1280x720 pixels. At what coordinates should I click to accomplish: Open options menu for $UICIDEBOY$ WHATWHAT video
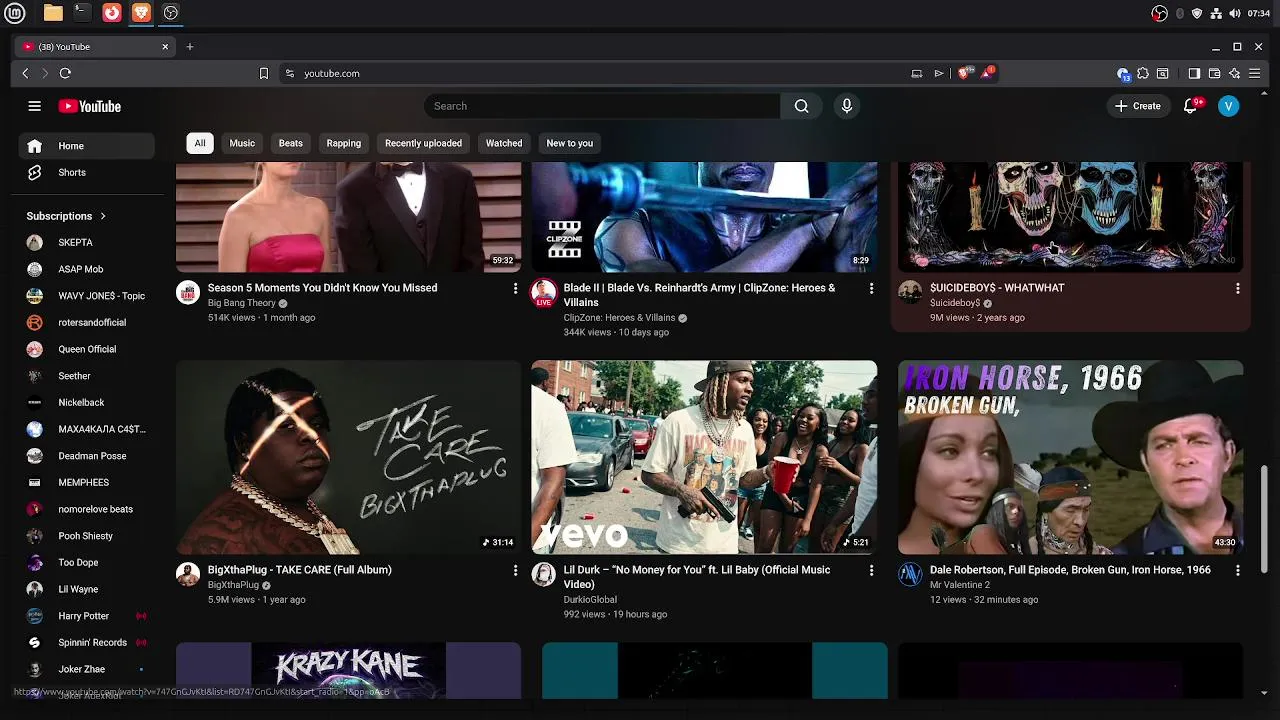[1237, 288]
